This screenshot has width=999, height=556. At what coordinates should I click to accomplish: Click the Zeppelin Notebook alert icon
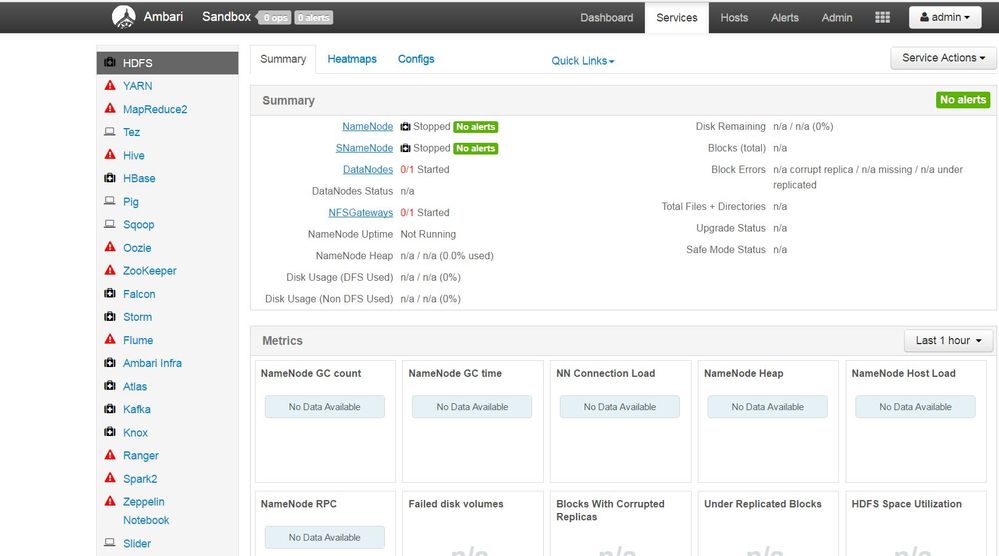110,501
